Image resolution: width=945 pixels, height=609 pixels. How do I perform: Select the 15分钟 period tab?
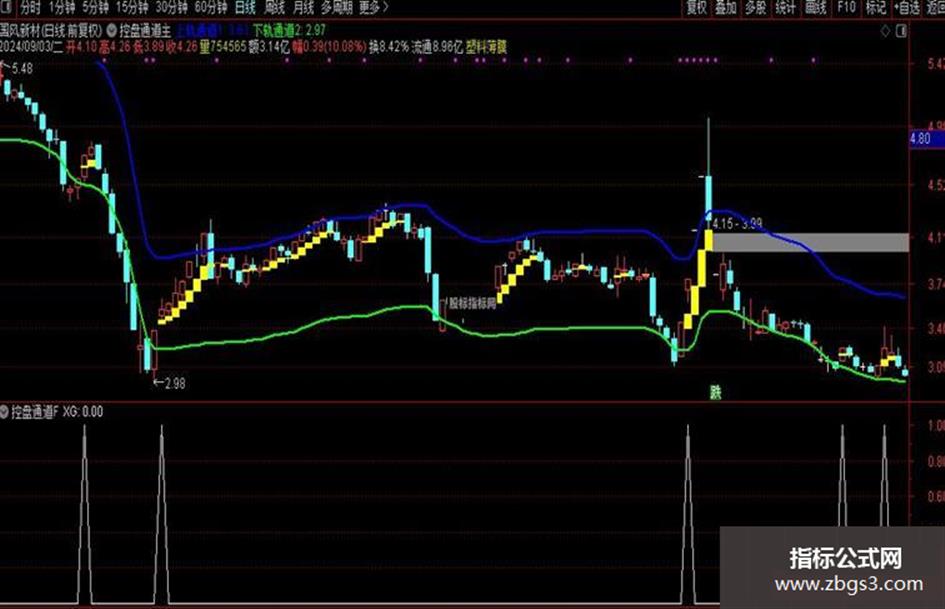click(x=132, y=8)
